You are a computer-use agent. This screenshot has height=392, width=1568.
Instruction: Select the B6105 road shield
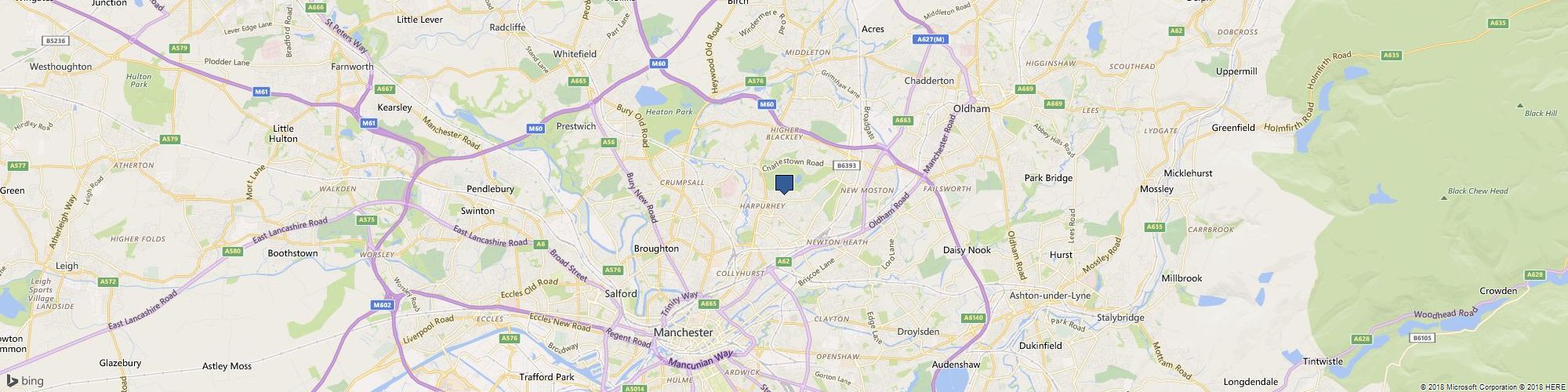(x=1421, y=338)
